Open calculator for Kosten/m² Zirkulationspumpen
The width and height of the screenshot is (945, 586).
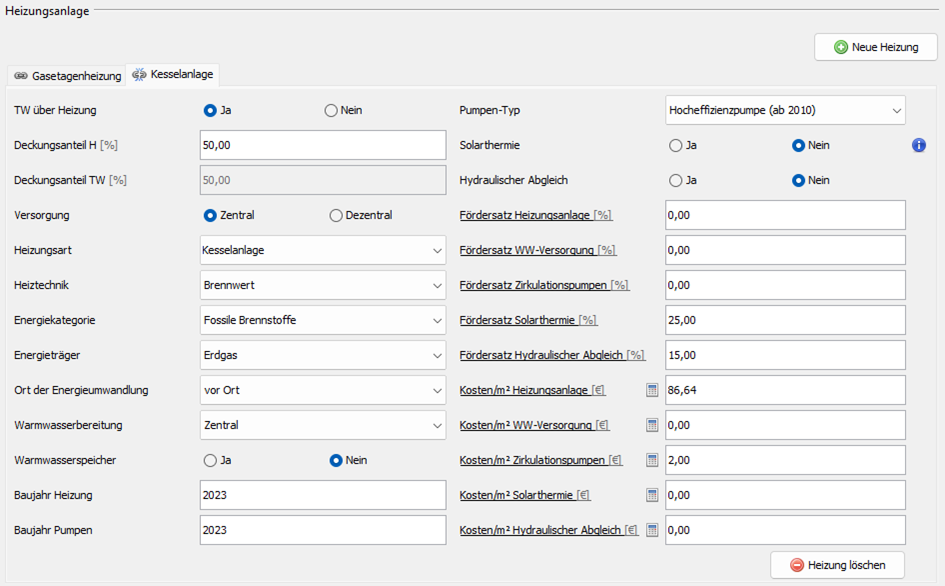tap(652, 460)
